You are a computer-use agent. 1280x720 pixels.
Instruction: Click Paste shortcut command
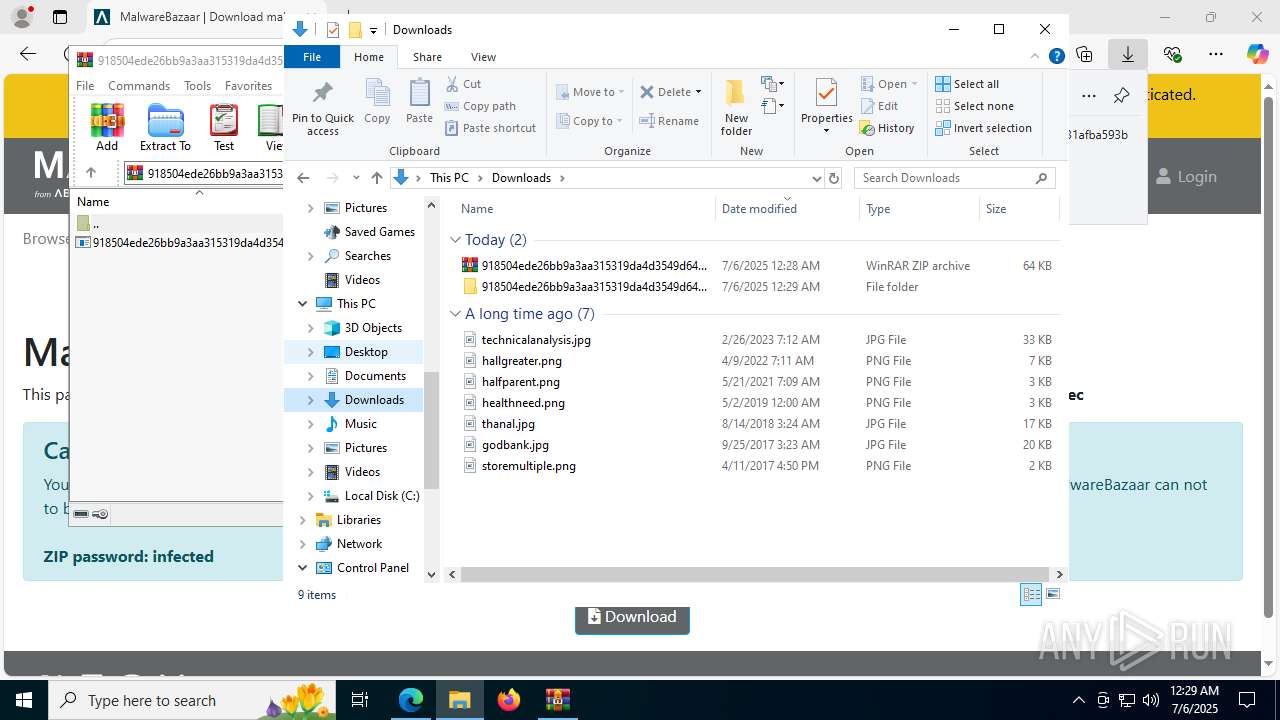pyautogui.click(x=490, y=128)
